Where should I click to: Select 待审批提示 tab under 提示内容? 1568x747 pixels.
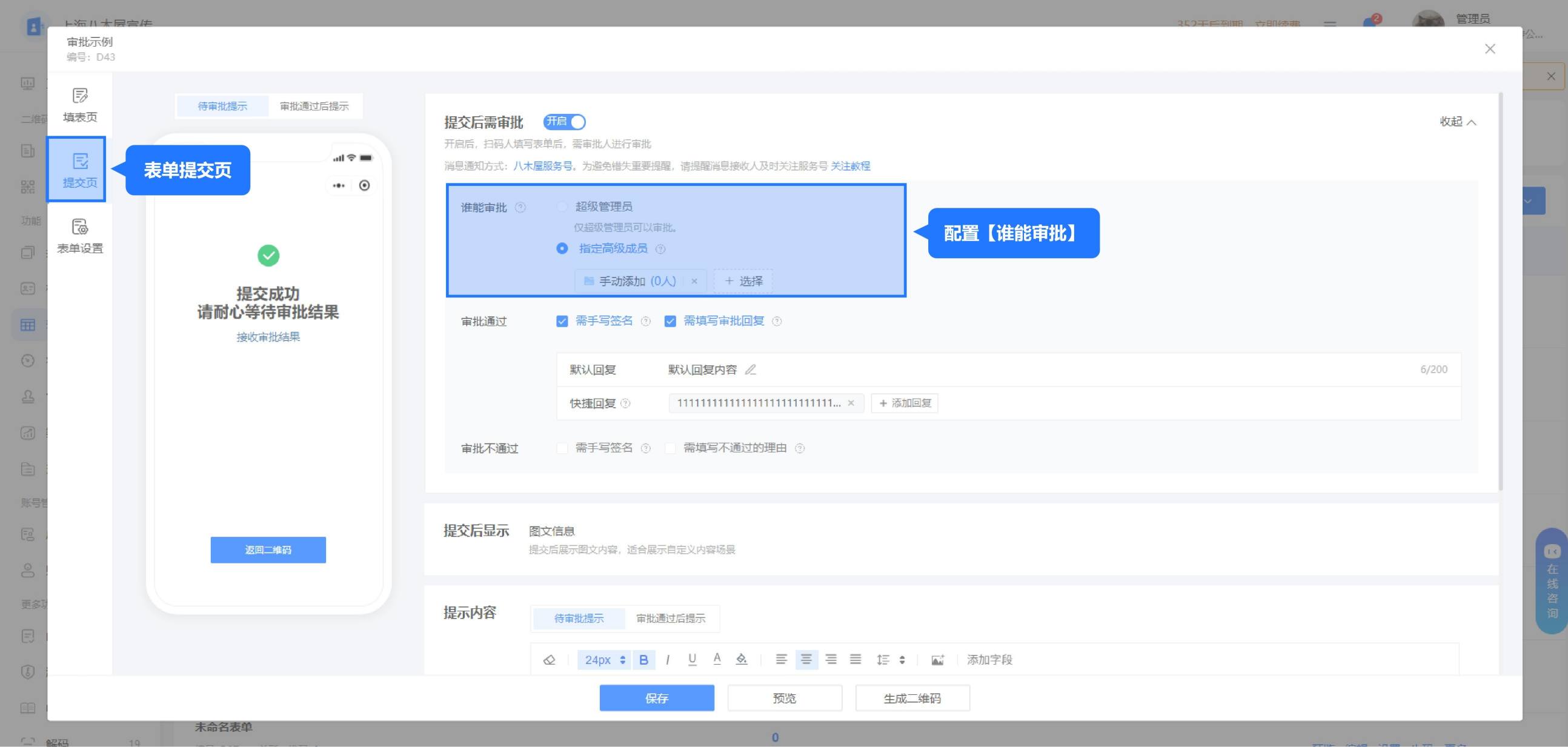[x=579, y=619]
